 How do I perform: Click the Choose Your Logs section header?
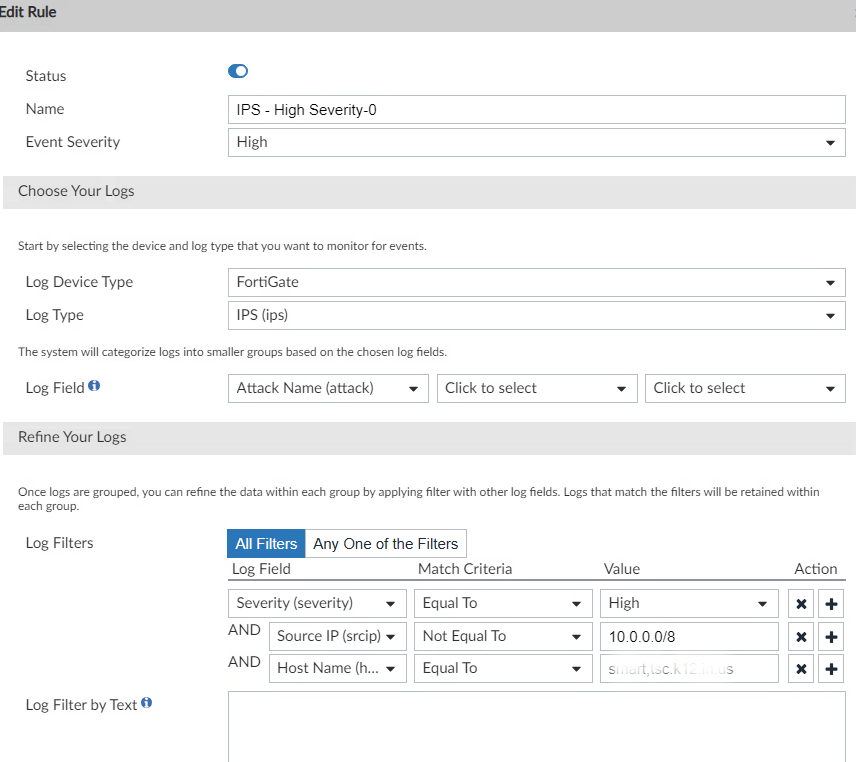429,192
